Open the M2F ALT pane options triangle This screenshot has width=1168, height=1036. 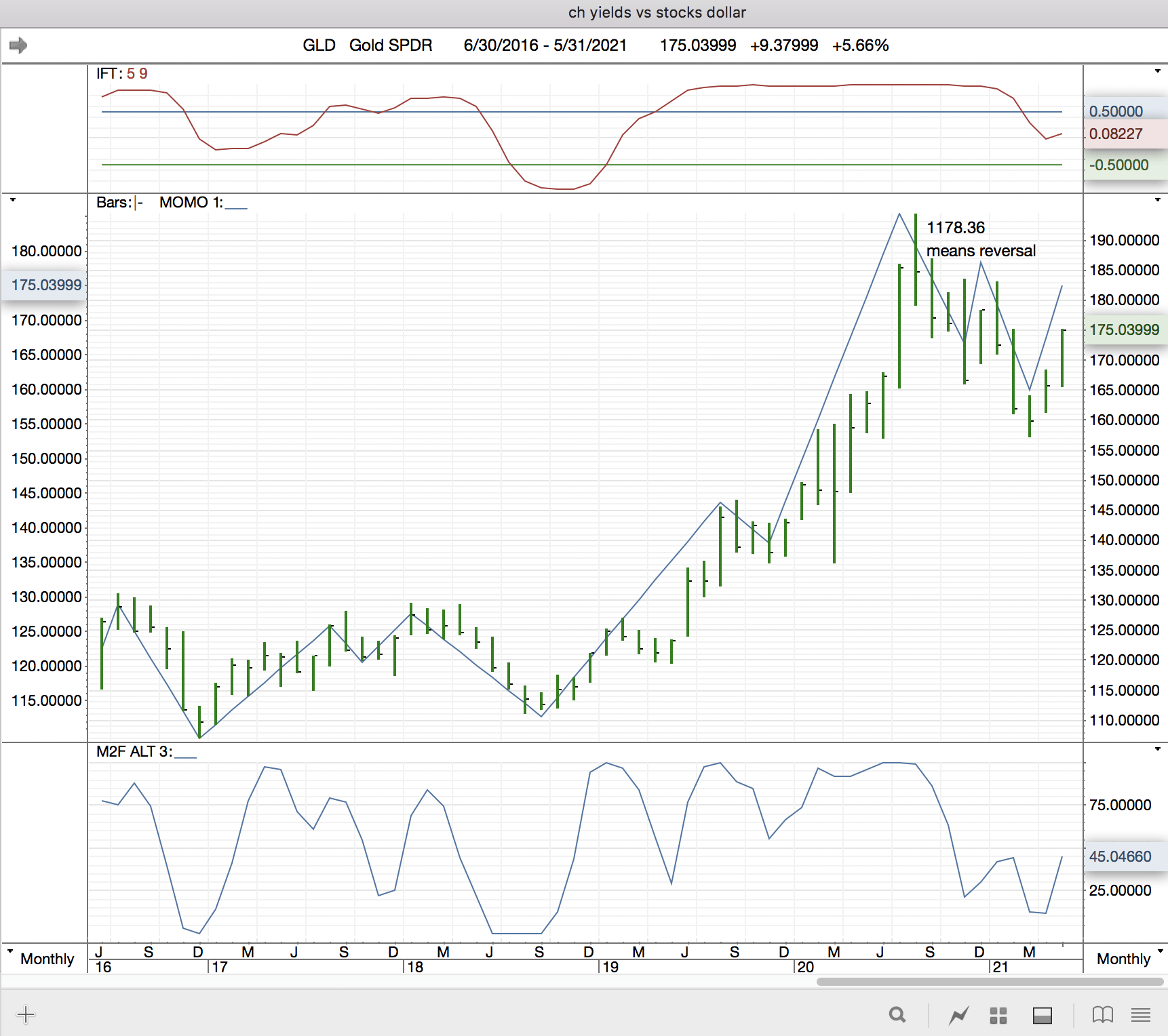[1158, 749]
